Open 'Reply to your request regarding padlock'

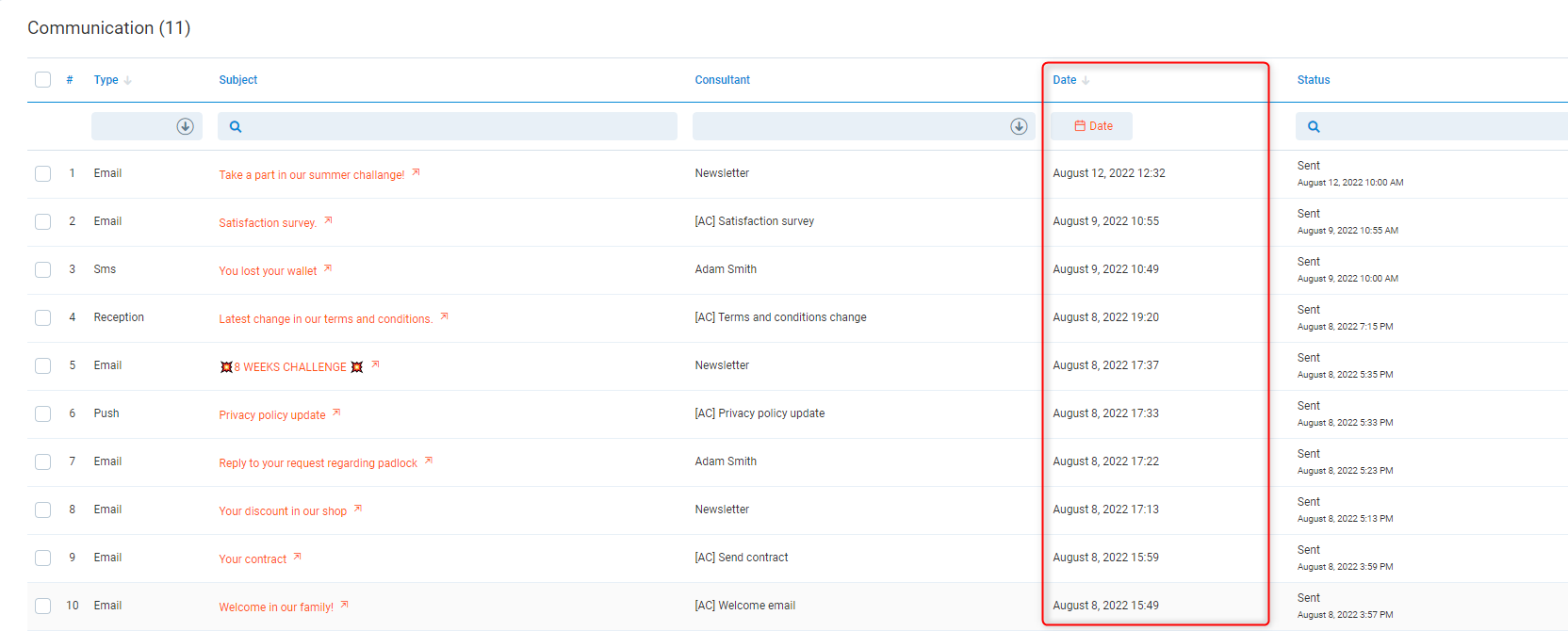click(x=318, y=463)
